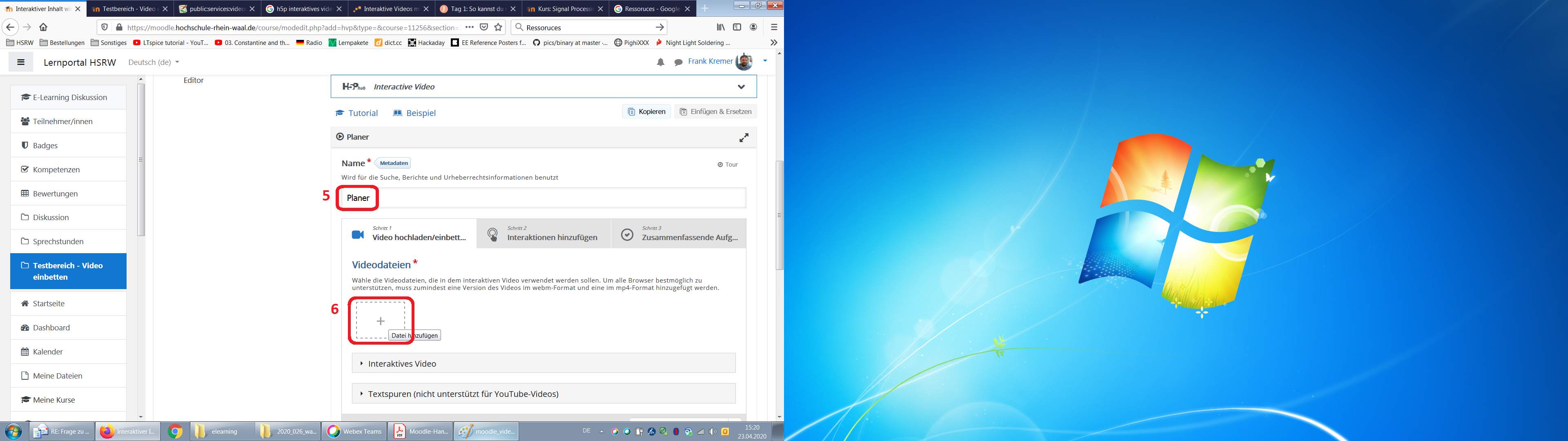This screenshot has height=441, width=1568.
Task: Focus the search box containing Ressources
Action: click(x=588, y=27)
